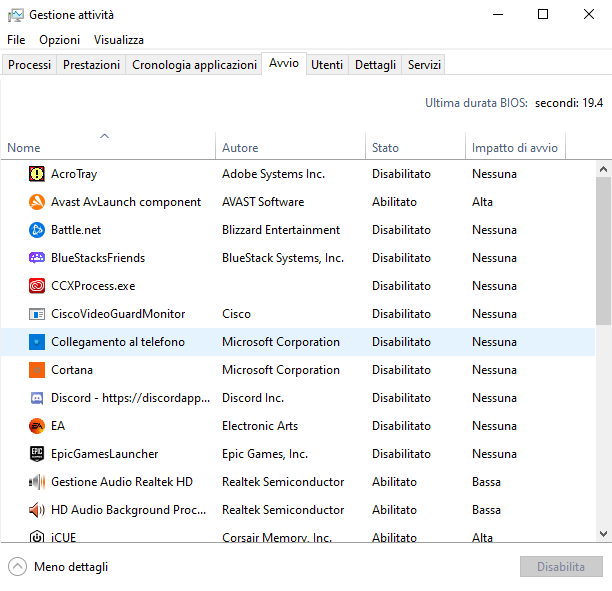The image size is (612, 591).
Task: Click the orange Cortana icon
Action: [37, 370]
